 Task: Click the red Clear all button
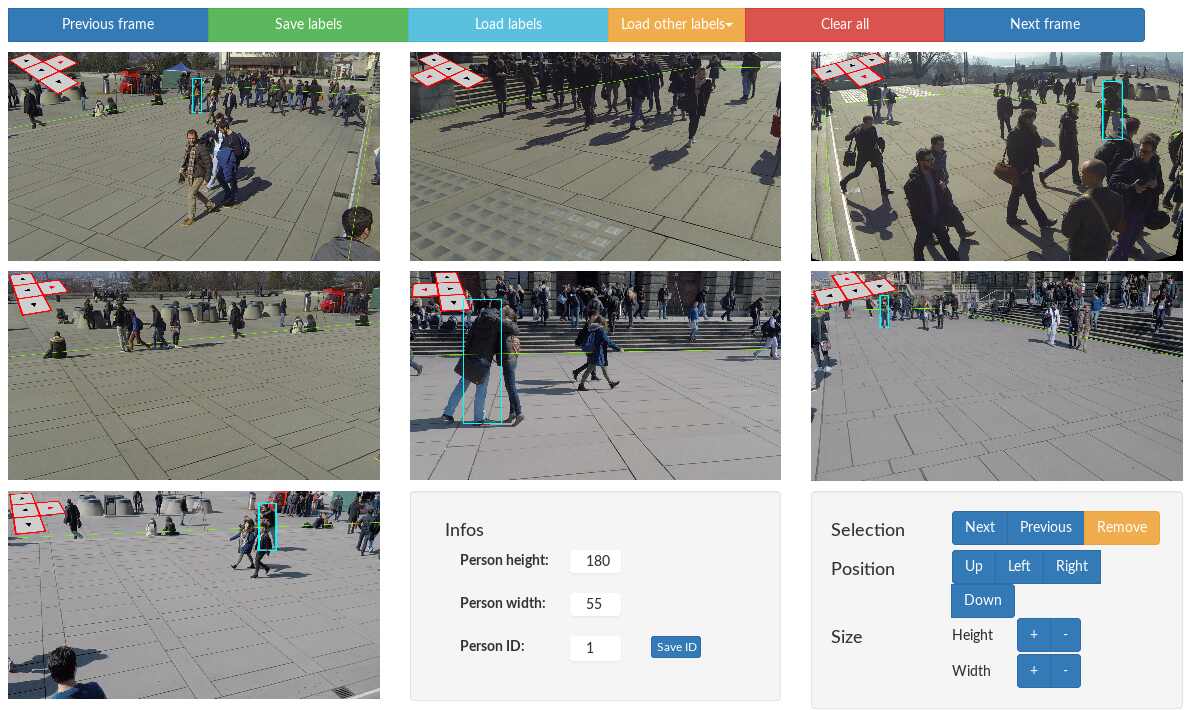click(845, 24)
